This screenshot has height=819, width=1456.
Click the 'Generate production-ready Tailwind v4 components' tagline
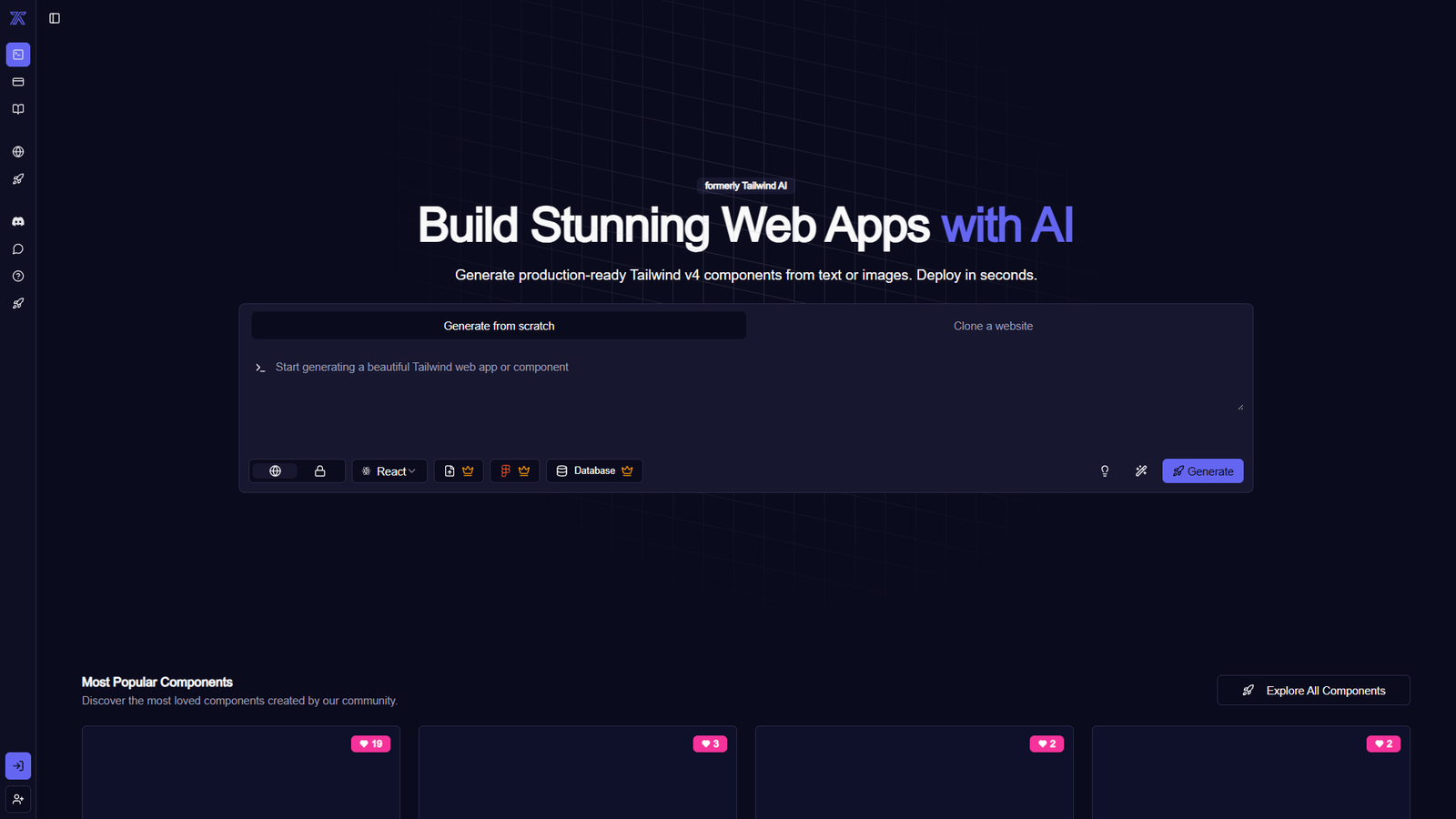pos(746,275)
